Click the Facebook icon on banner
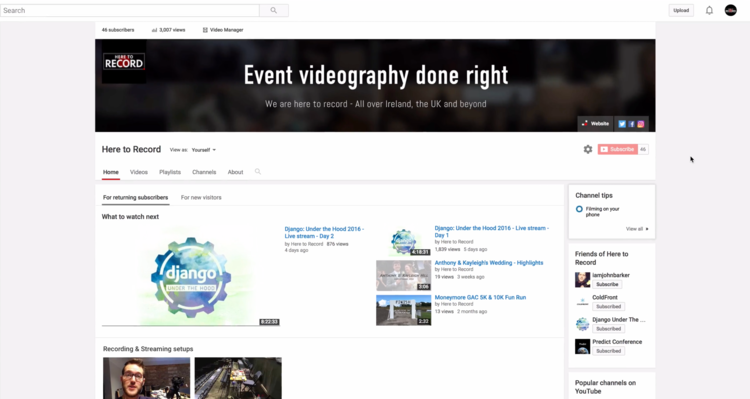Image resolution: width=750 pixels, height=399 pixels. pos(631,124)
